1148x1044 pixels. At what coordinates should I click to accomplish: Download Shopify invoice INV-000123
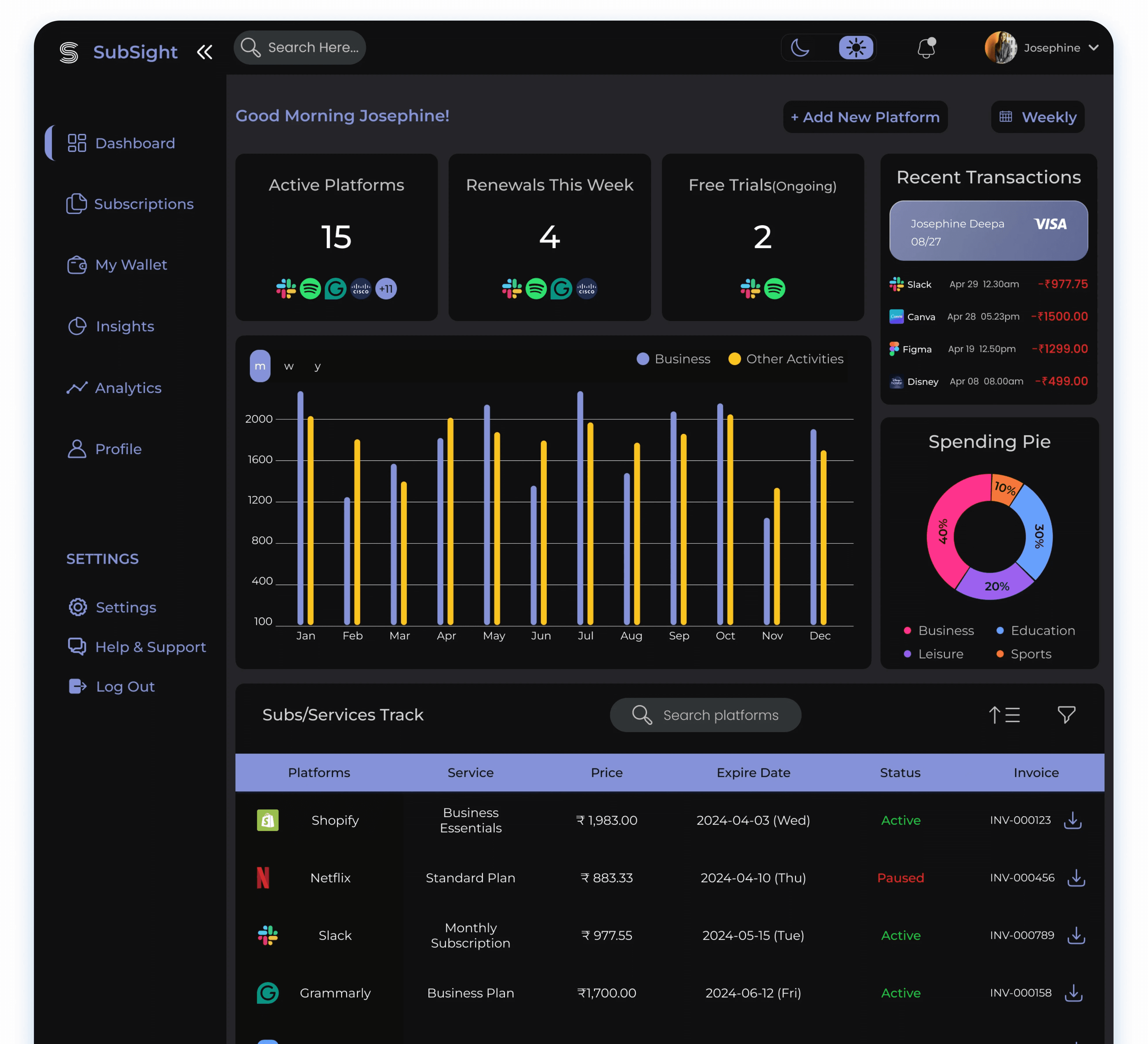[1072, 820]
